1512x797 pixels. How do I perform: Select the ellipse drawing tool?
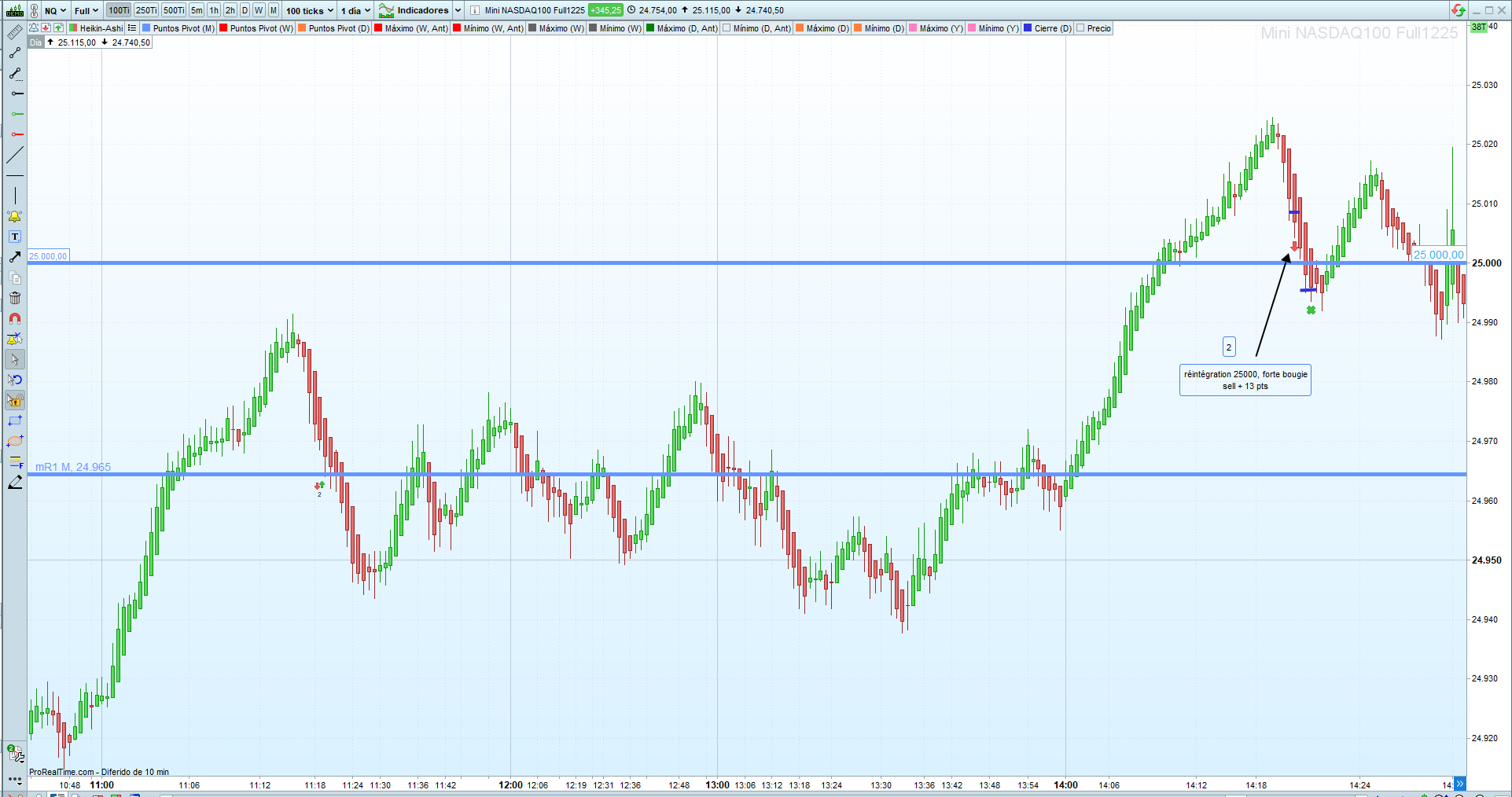pyautogui.click(x=15, y=441)
